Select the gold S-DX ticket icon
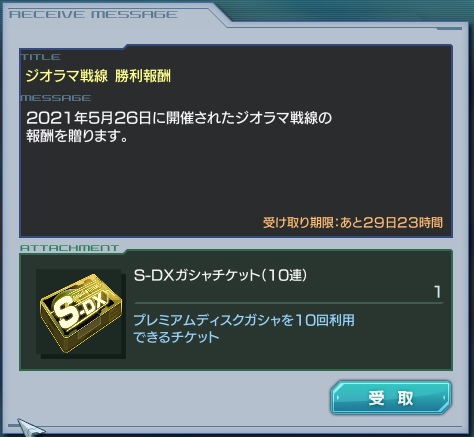This screenshot has width=474, height=437. pos(81,312)
